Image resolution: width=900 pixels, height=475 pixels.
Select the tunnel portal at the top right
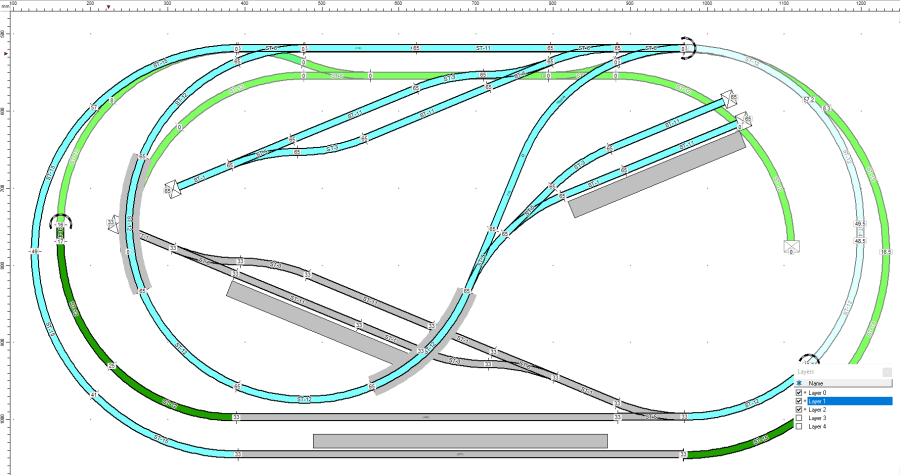(687, 48)
